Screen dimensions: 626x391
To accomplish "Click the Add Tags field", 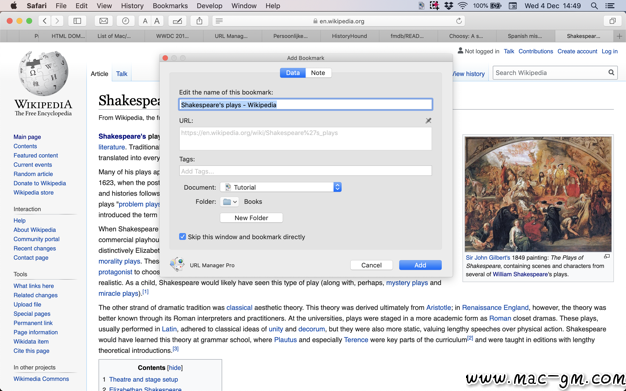I will [305, 171].
